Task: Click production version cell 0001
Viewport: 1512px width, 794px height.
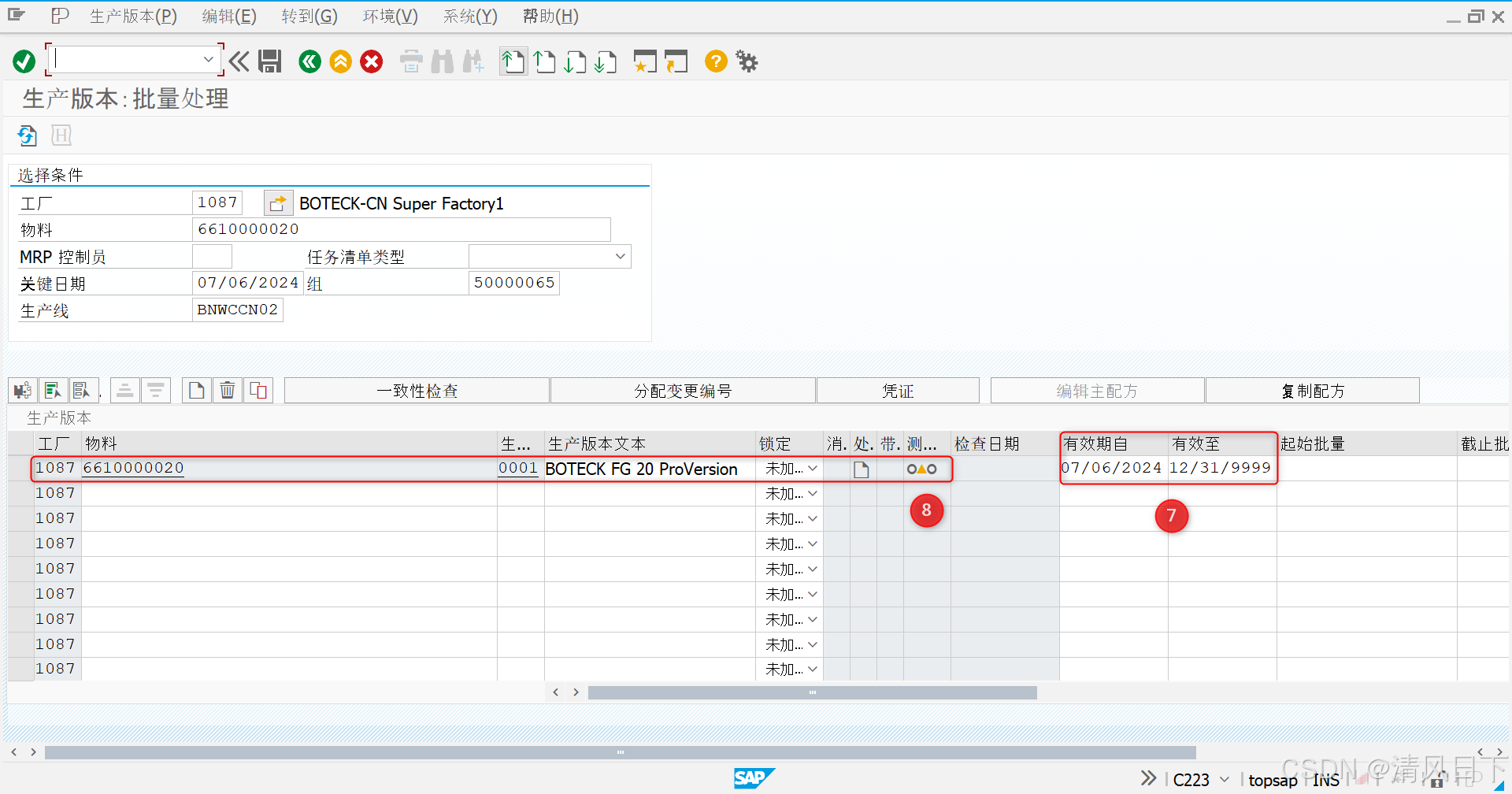Action: (x=518, y=468)
